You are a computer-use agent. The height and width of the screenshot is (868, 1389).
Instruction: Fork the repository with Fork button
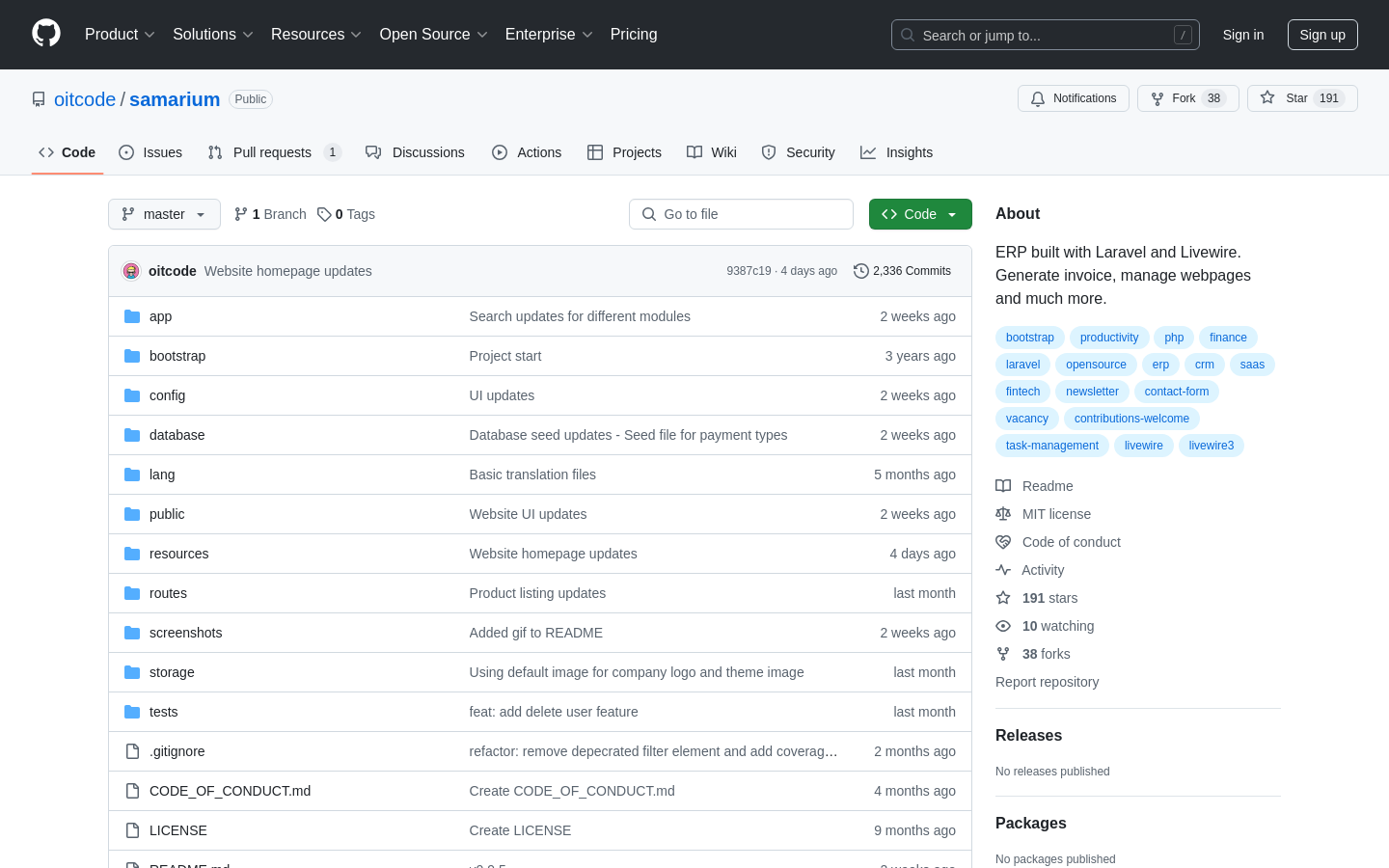[1188, 98]
